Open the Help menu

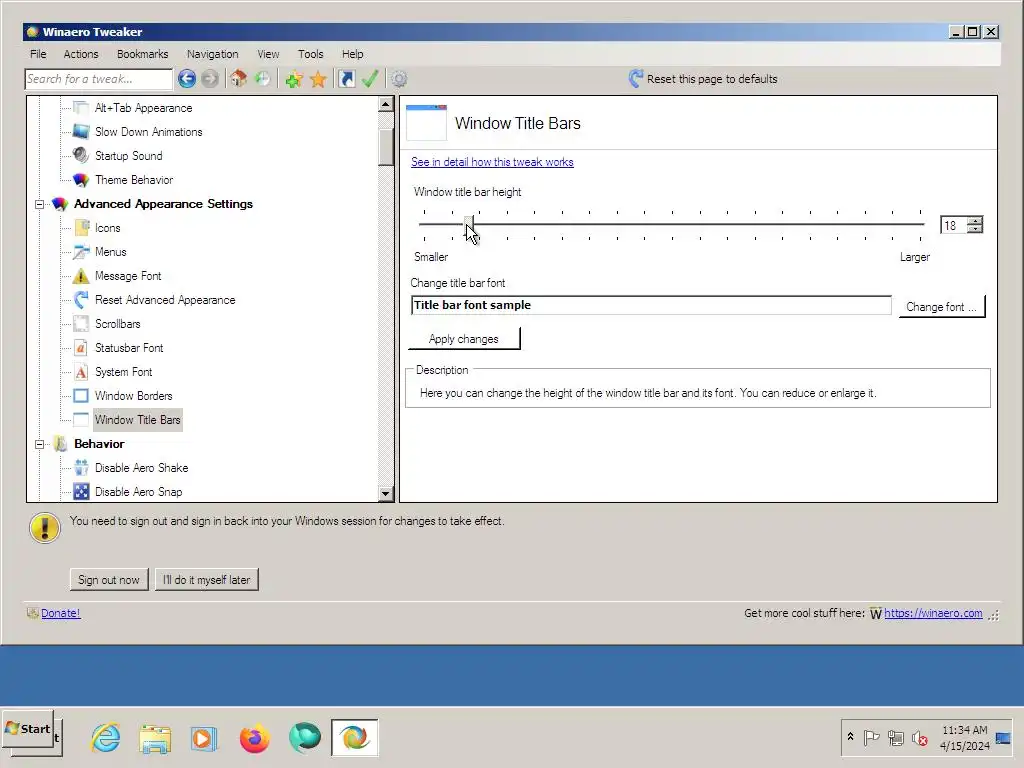click(x=353, y=54)
